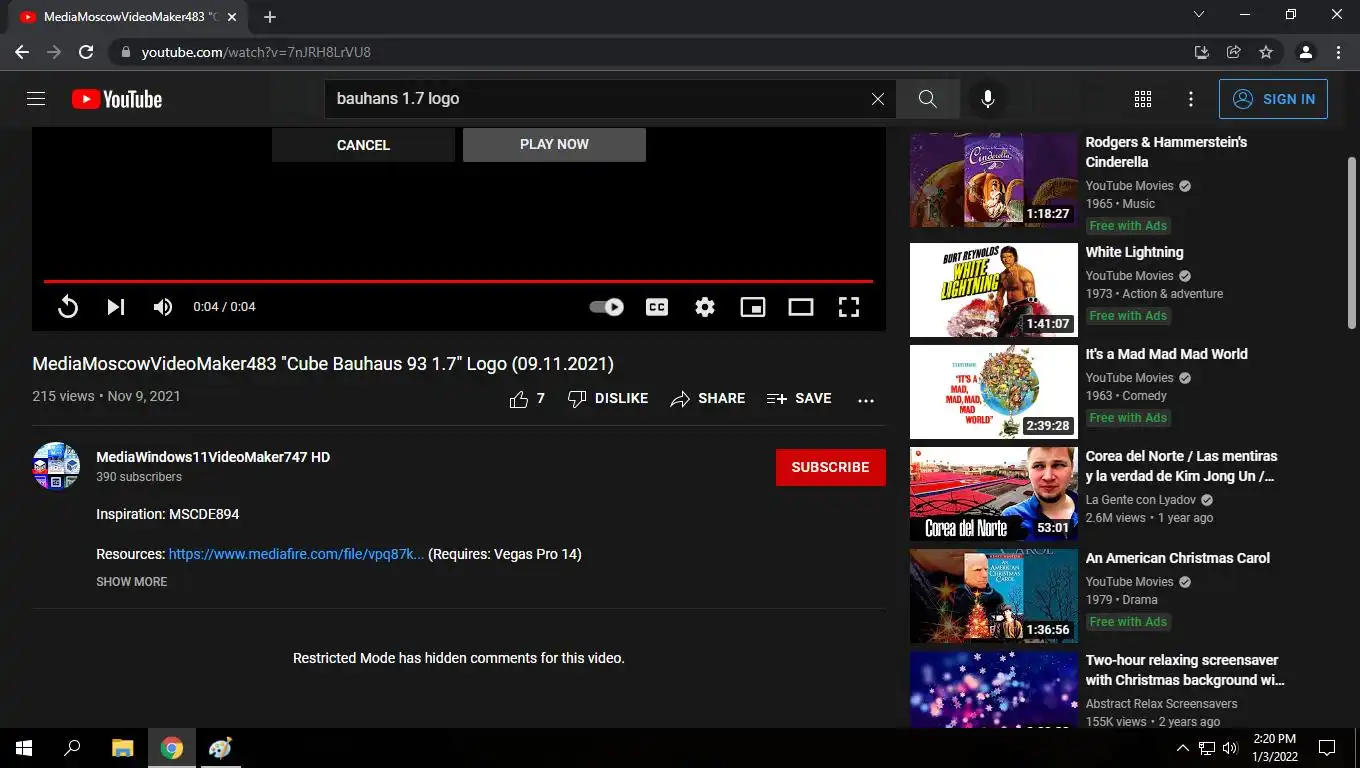Replay the video

pos(68,307)
